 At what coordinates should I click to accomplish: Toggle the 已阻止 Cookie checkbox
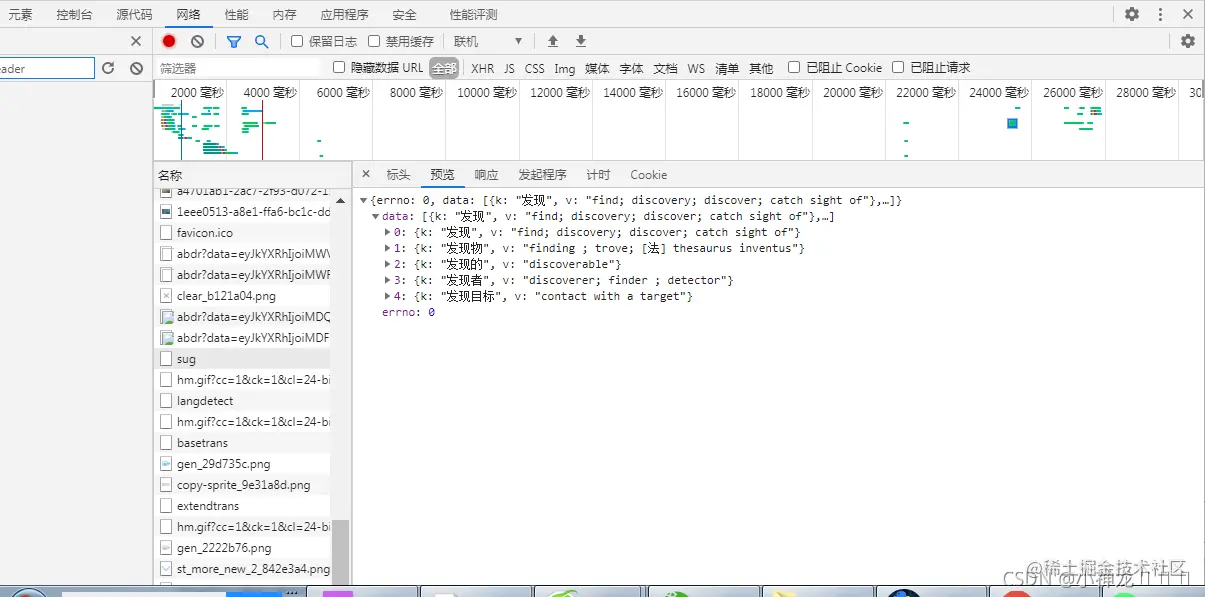pos(794,67)
